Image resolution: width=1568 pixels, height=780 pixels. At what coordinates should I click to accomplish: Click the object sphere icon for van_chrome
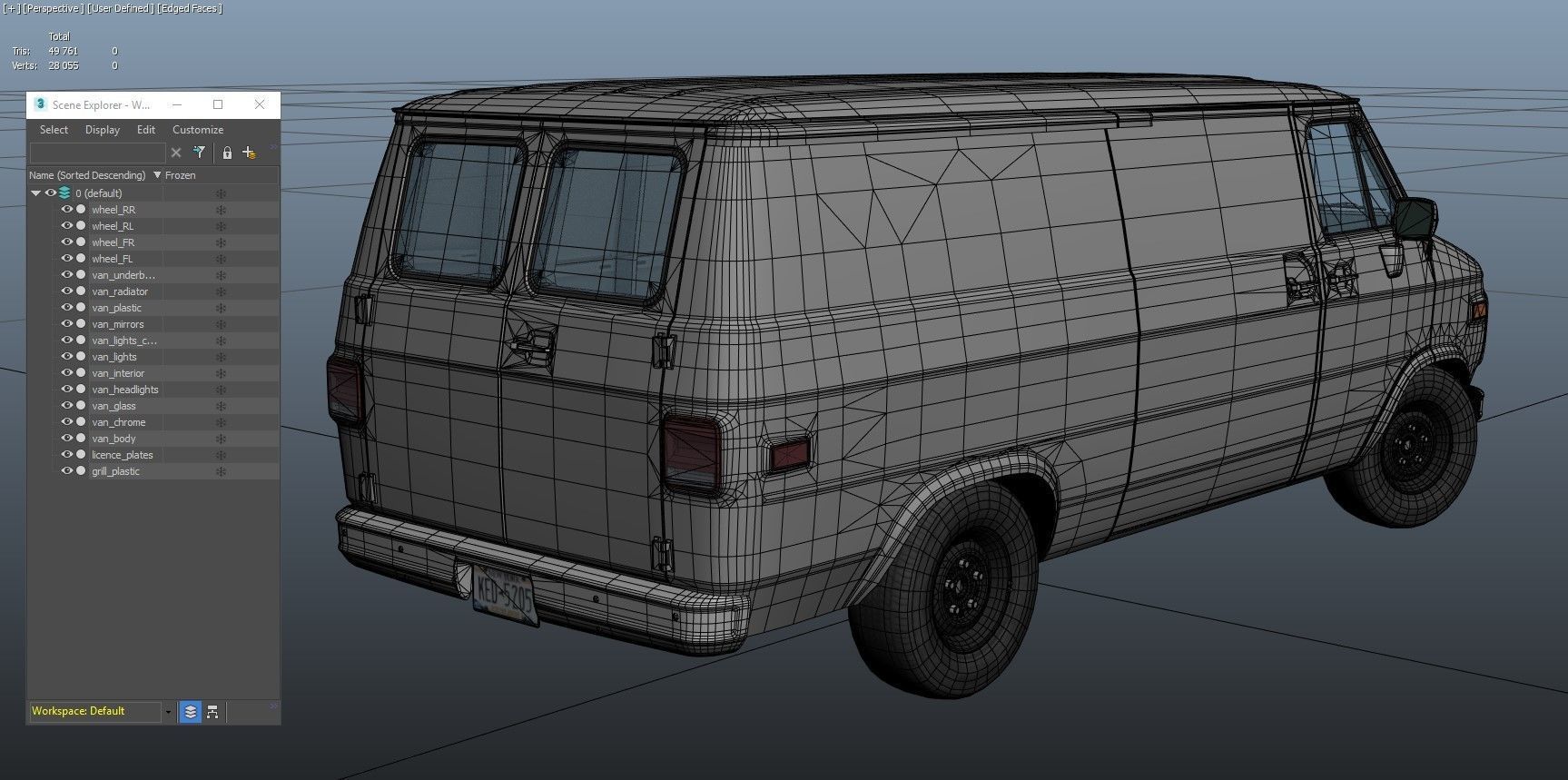coord(81,422)
